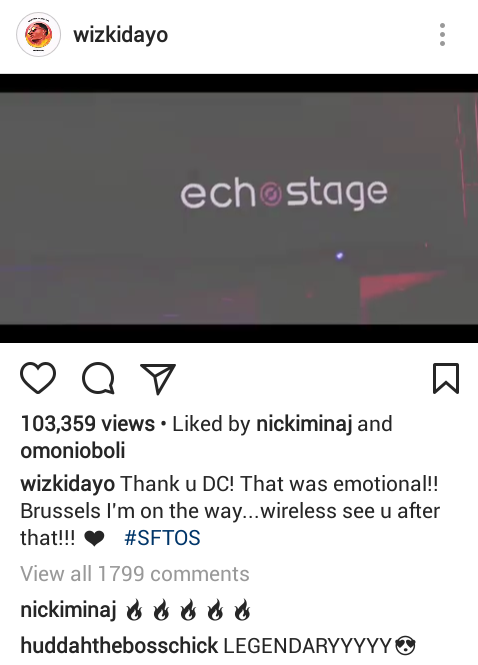Share the post with the paper plane icon
478x665 pixels.
[x=158, y=378]
